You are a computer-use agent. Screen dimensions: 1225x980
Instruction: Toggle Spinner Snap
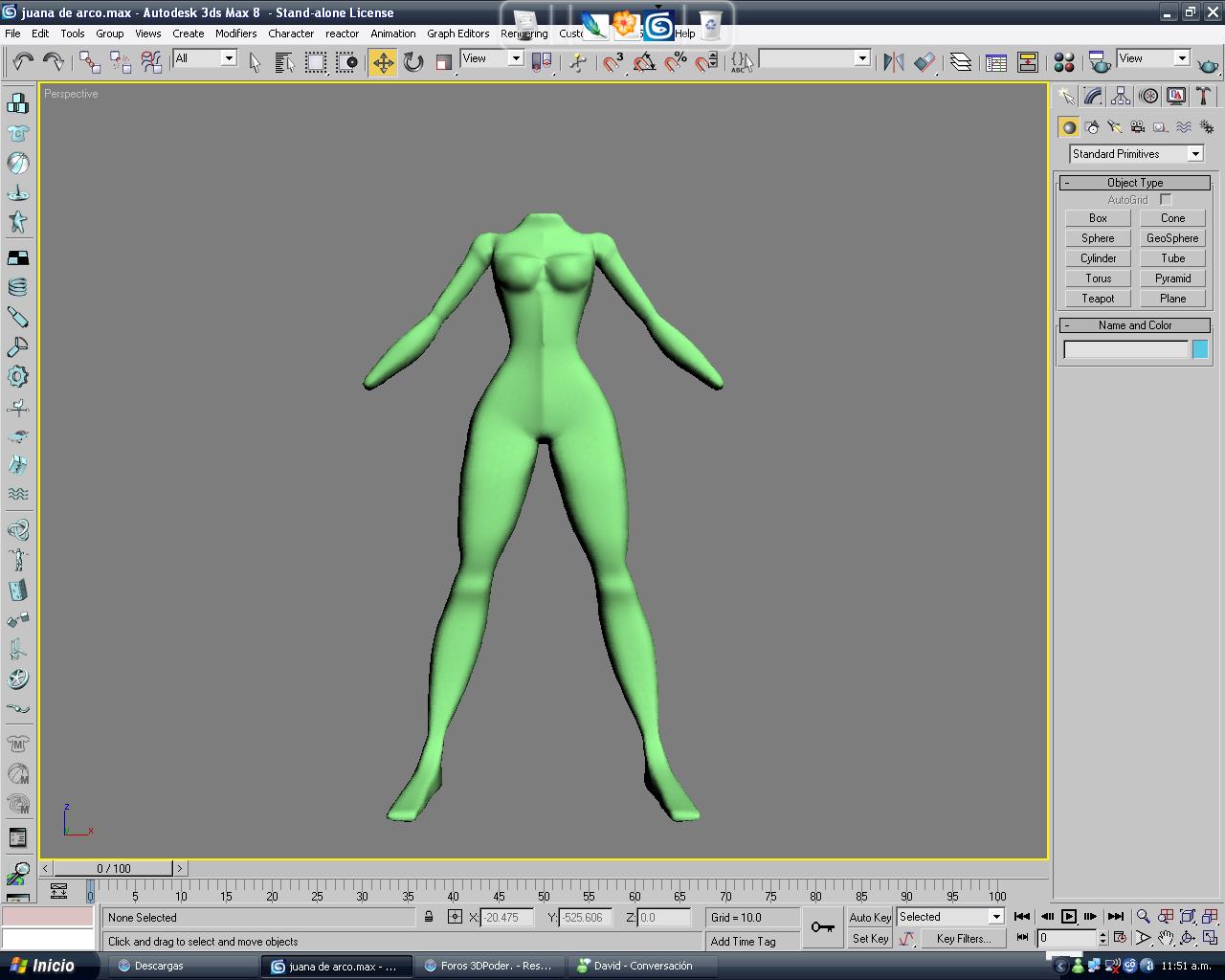[706, 62]
